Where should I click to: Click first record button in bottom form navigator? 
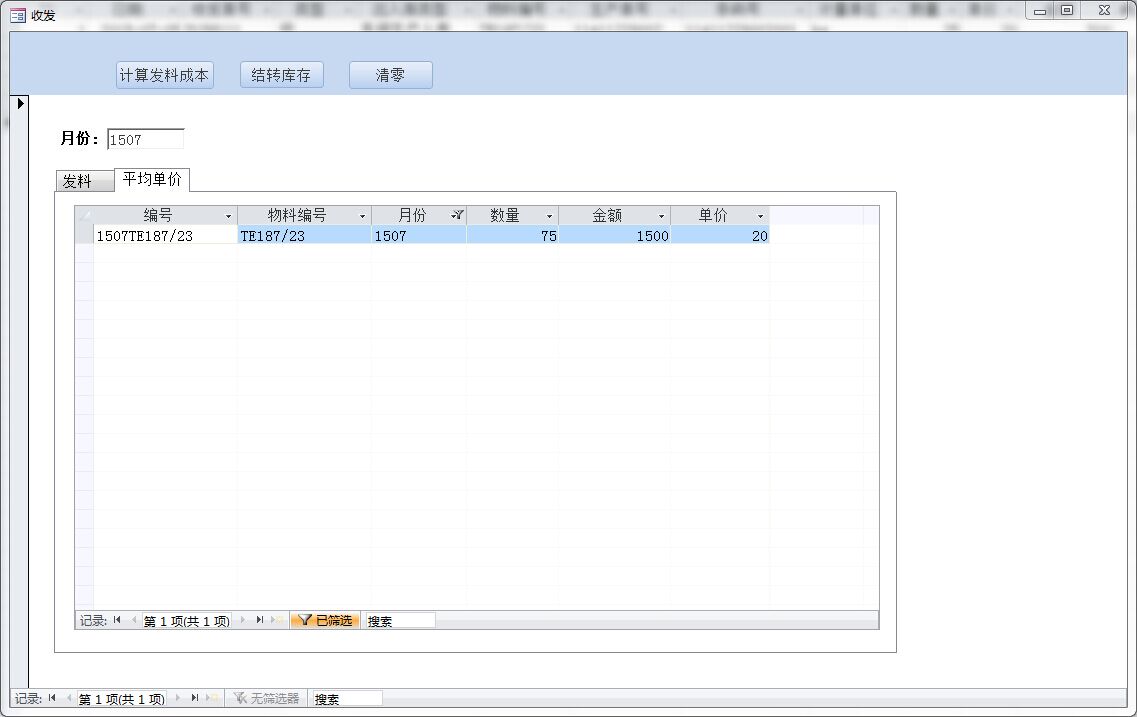point(52,698)
